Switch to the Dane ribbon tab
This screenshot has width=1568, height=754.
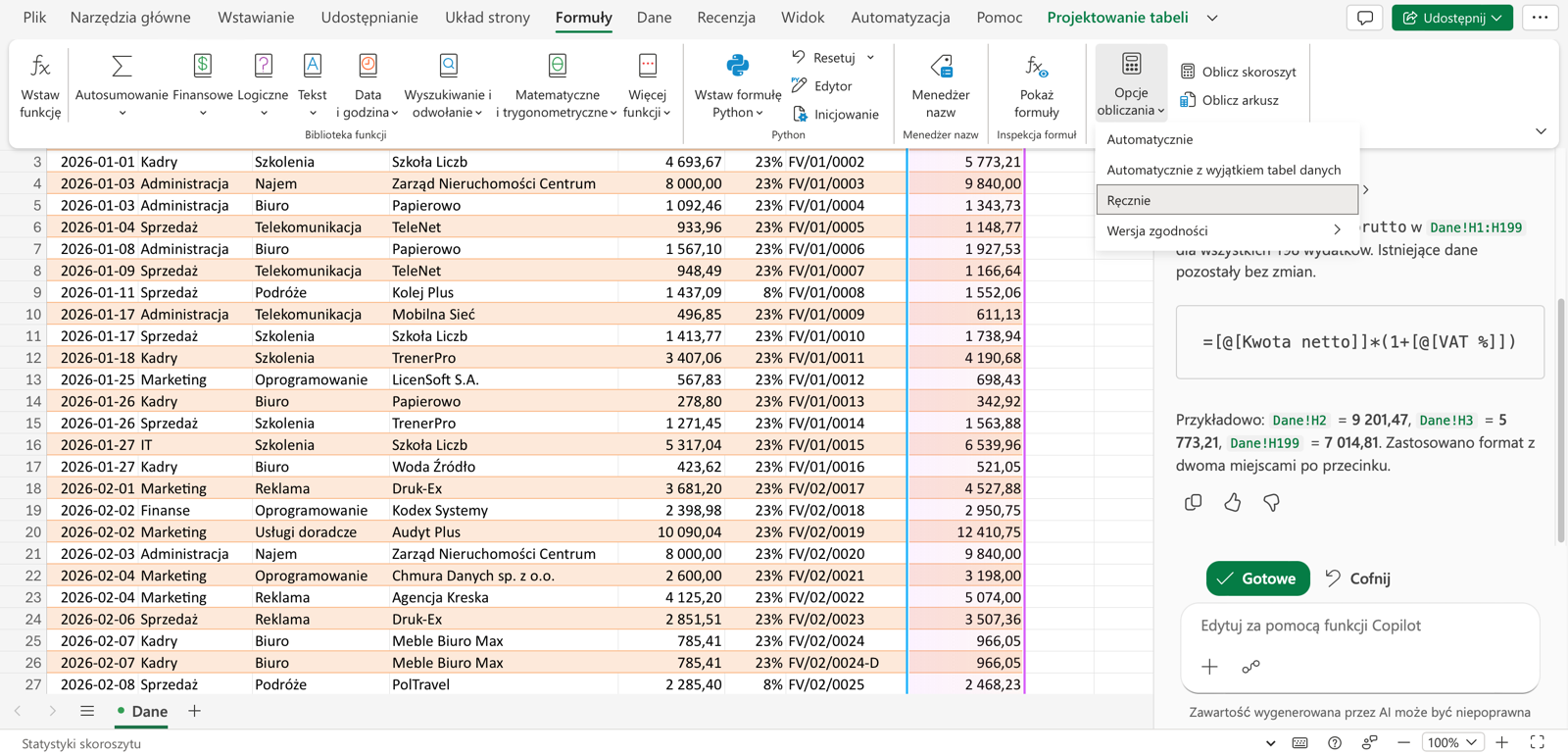click(x=654, y=18)
